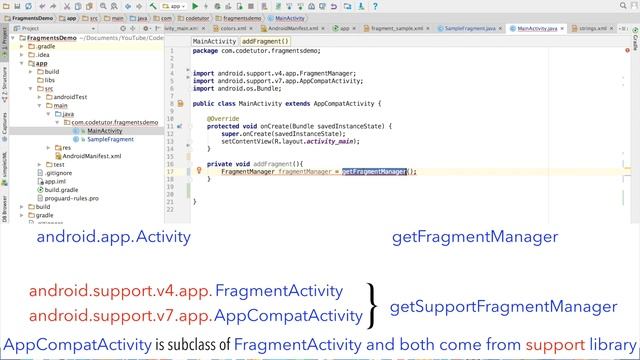
Task: Click red error indicator atop editor scrollbar
Action: click(x=627, y=50)
